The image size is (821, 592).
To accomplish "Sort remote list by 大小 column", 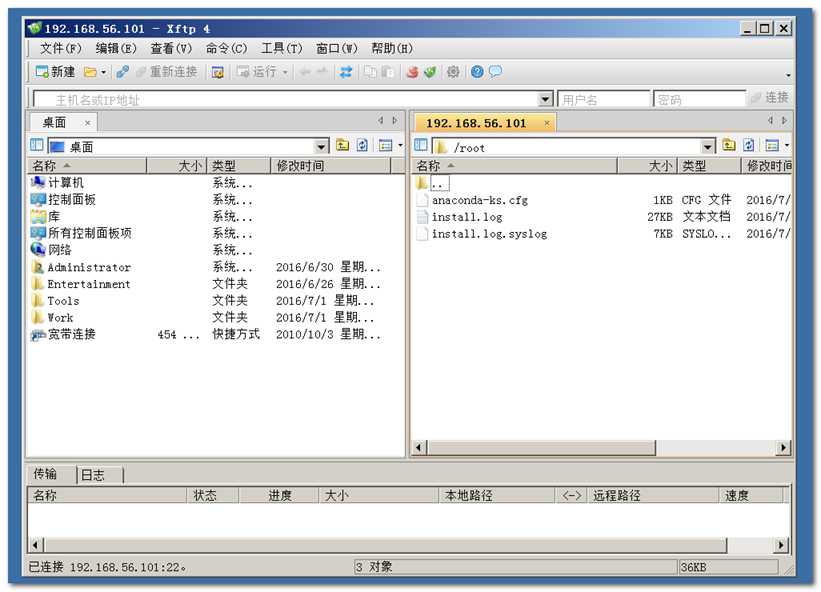I will [x=647, y=166].
